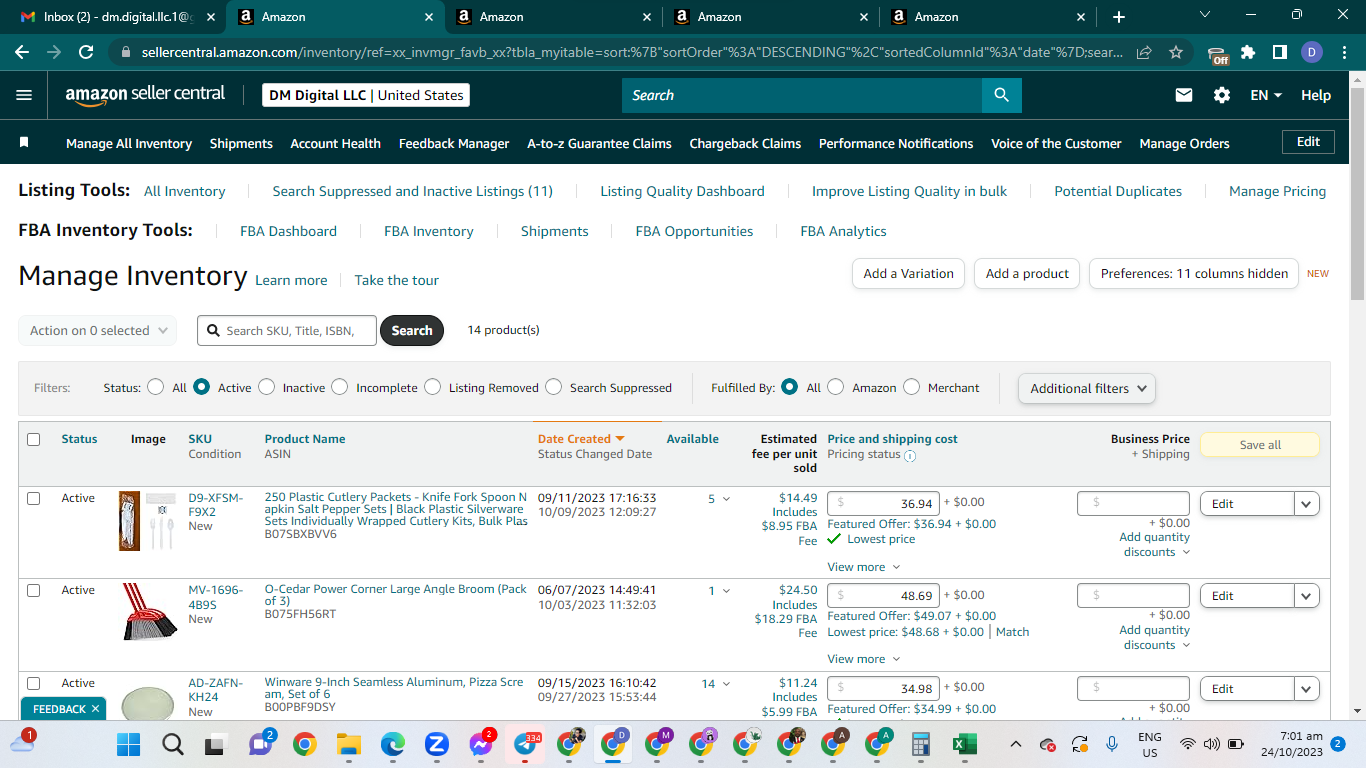Close the FEEDBACK tab with its X
Image resolution: width=1366 pixels, height=768 pixels.
pyautogui.click(x=95, y=709)
